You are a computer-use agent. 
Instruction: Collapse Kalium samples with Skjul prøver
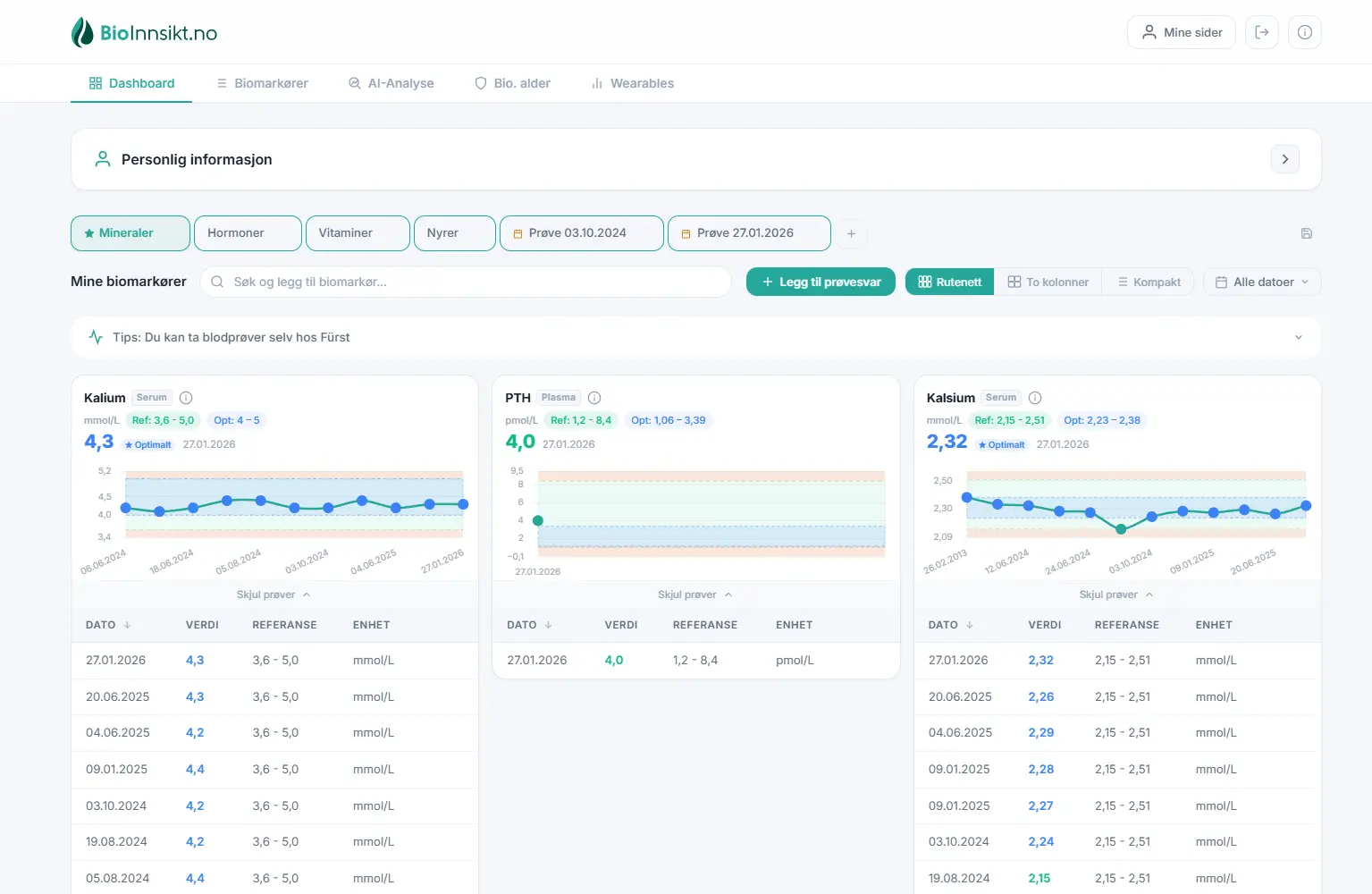pyautogui.click(x=274, y=595)
